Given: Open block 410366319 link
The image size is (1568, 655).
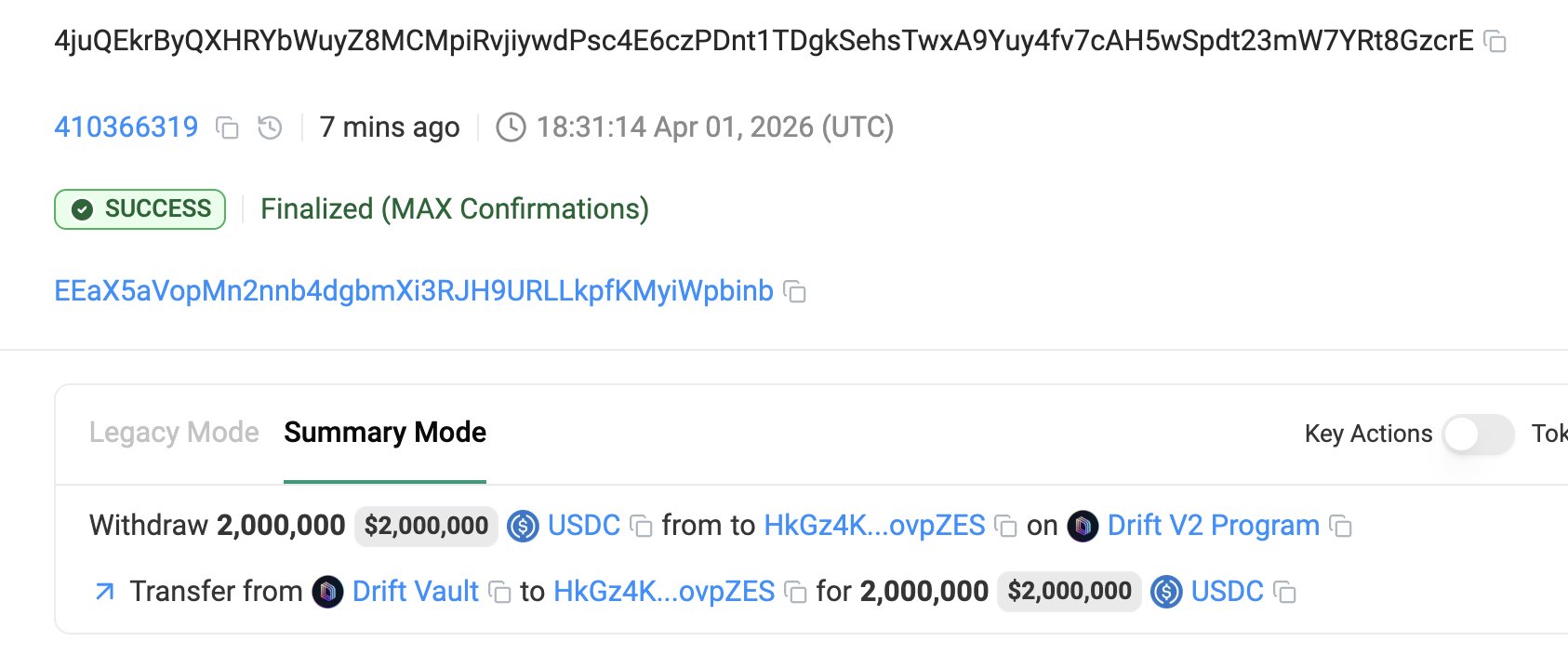Looking at the screenshot, I should coord(126,127).
